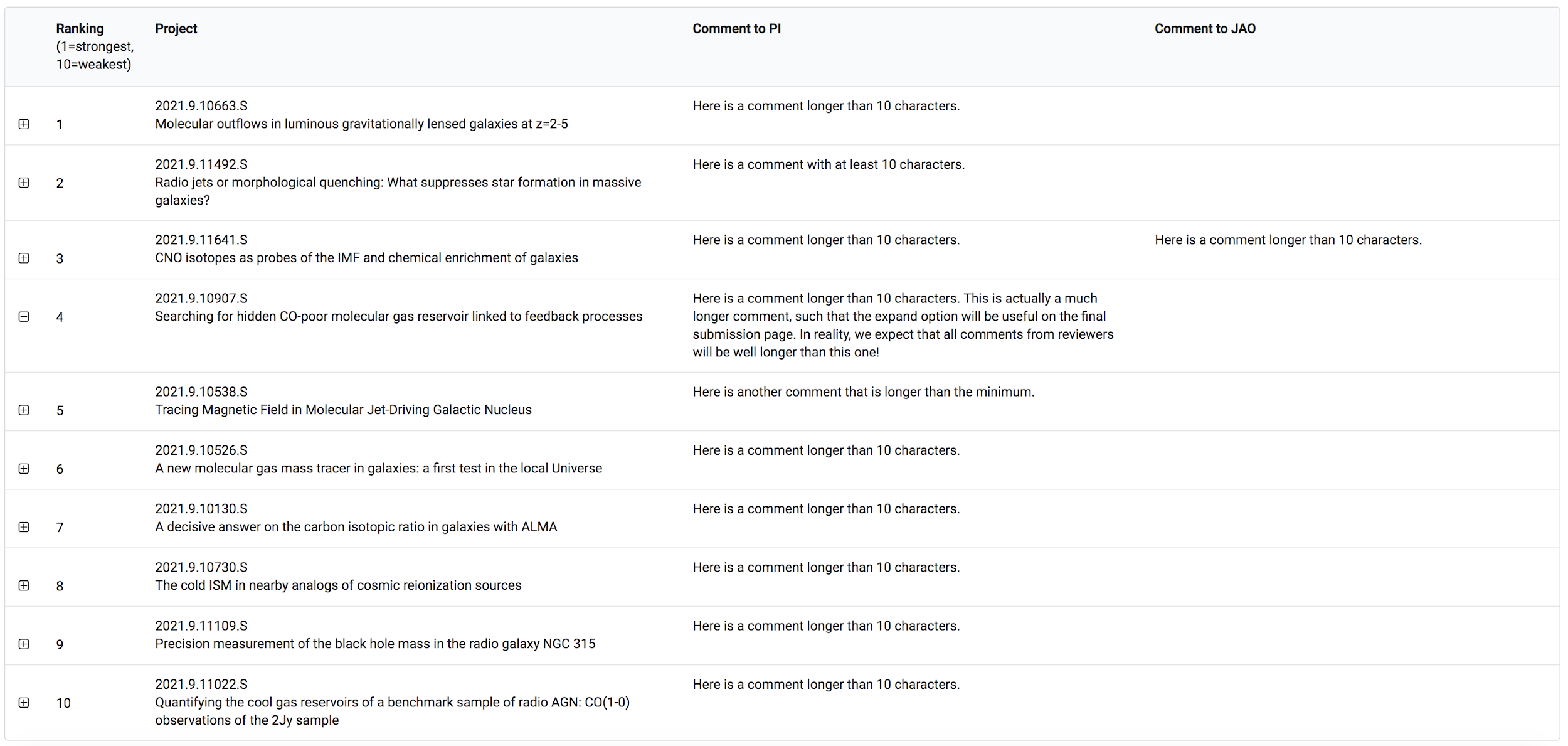
Task: Click the Ranking column header
Action: click(80, 29)
